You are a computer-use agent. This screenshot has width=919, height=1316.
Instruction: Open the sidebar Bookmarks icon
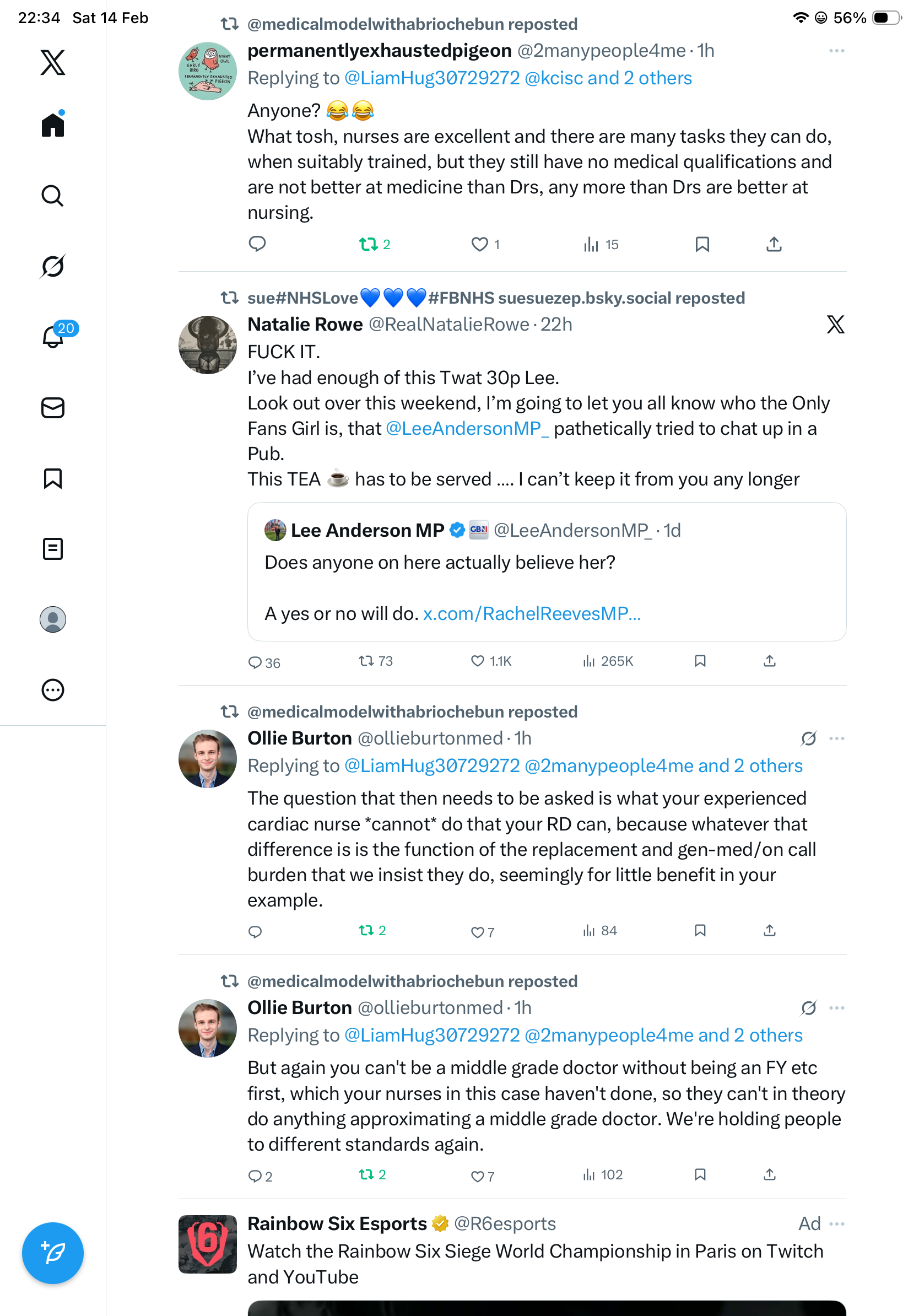(53, 478)
